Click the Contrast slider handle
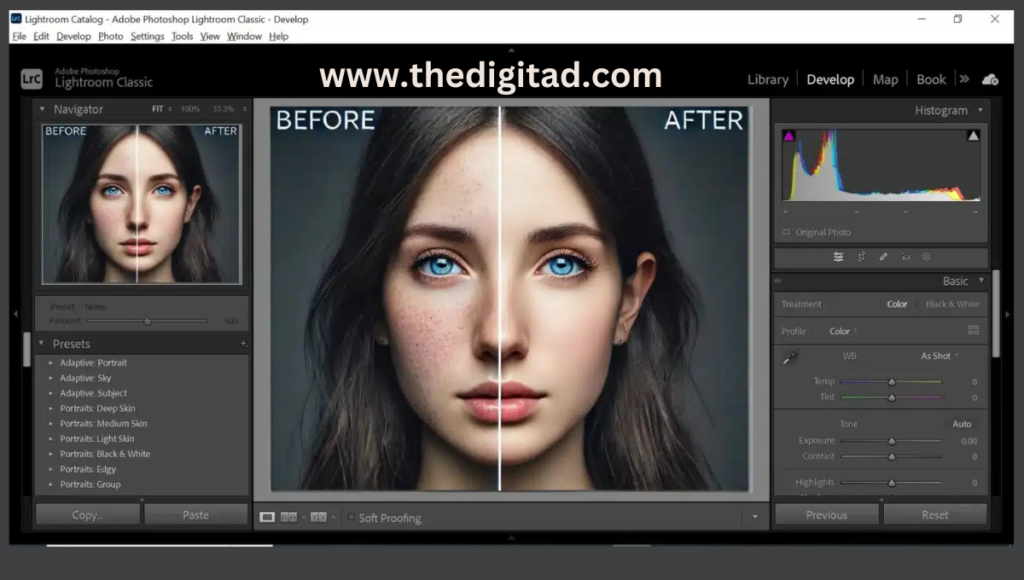The image size is (1024, 580). [x=891, y=457]
